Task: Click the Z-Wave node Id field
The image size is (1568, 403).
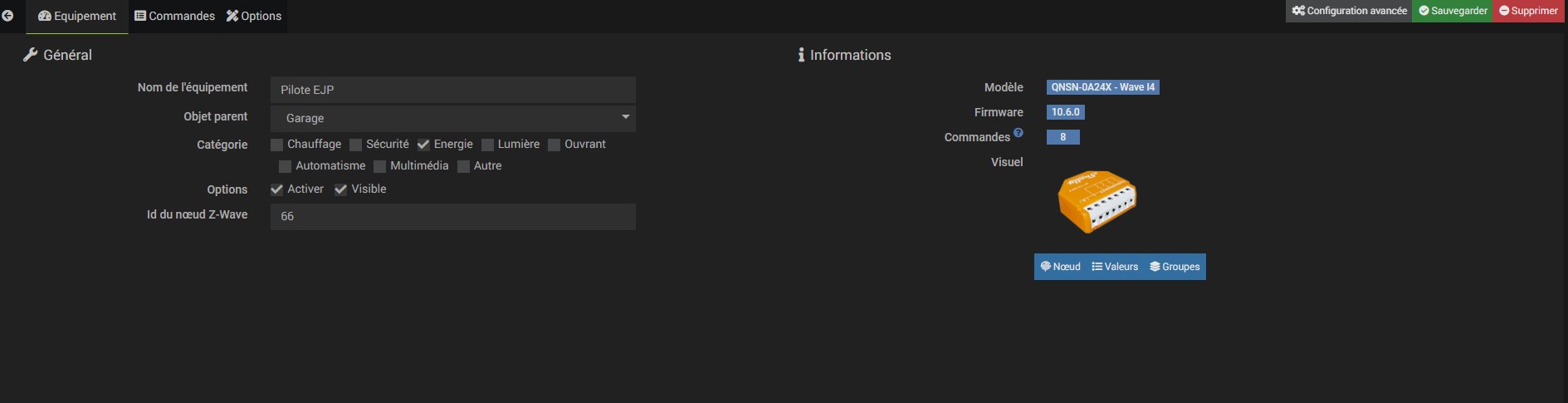Action: click(453, 216)
